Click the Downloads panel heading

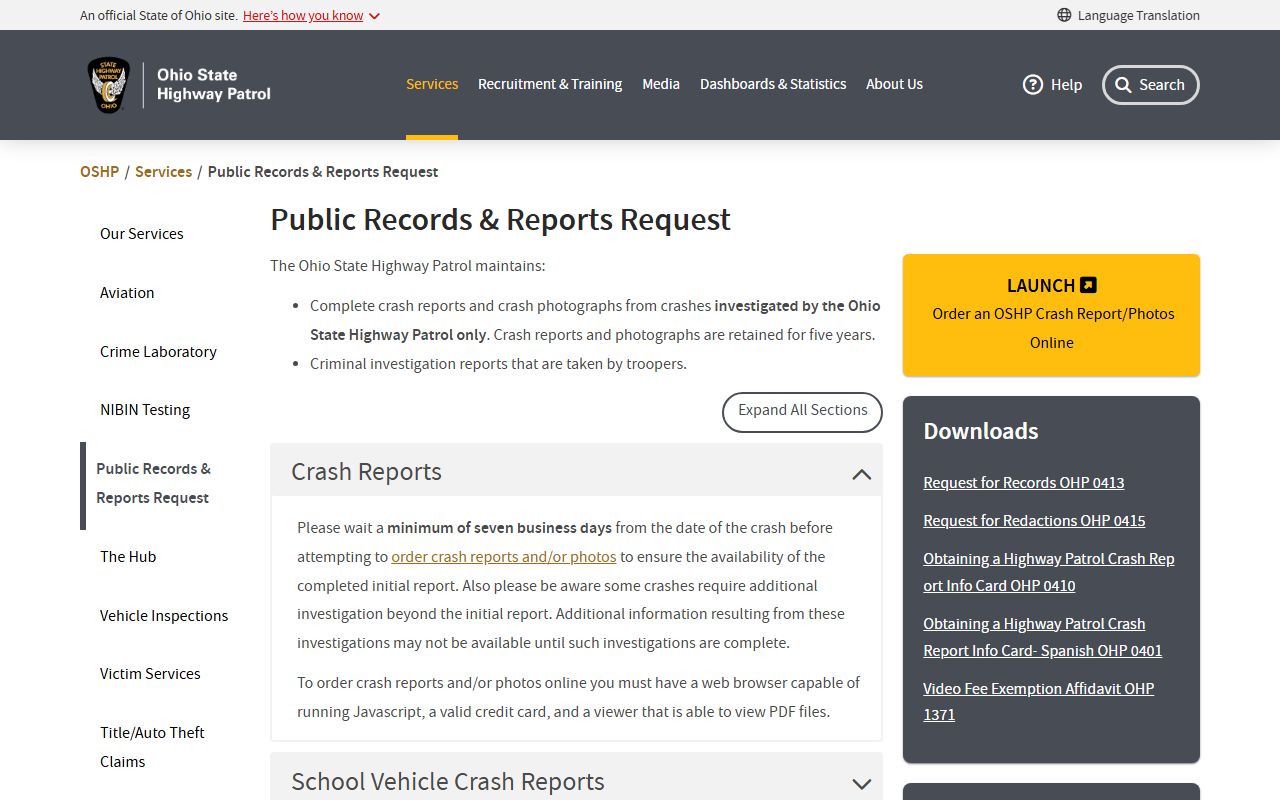tap(980, 431)
